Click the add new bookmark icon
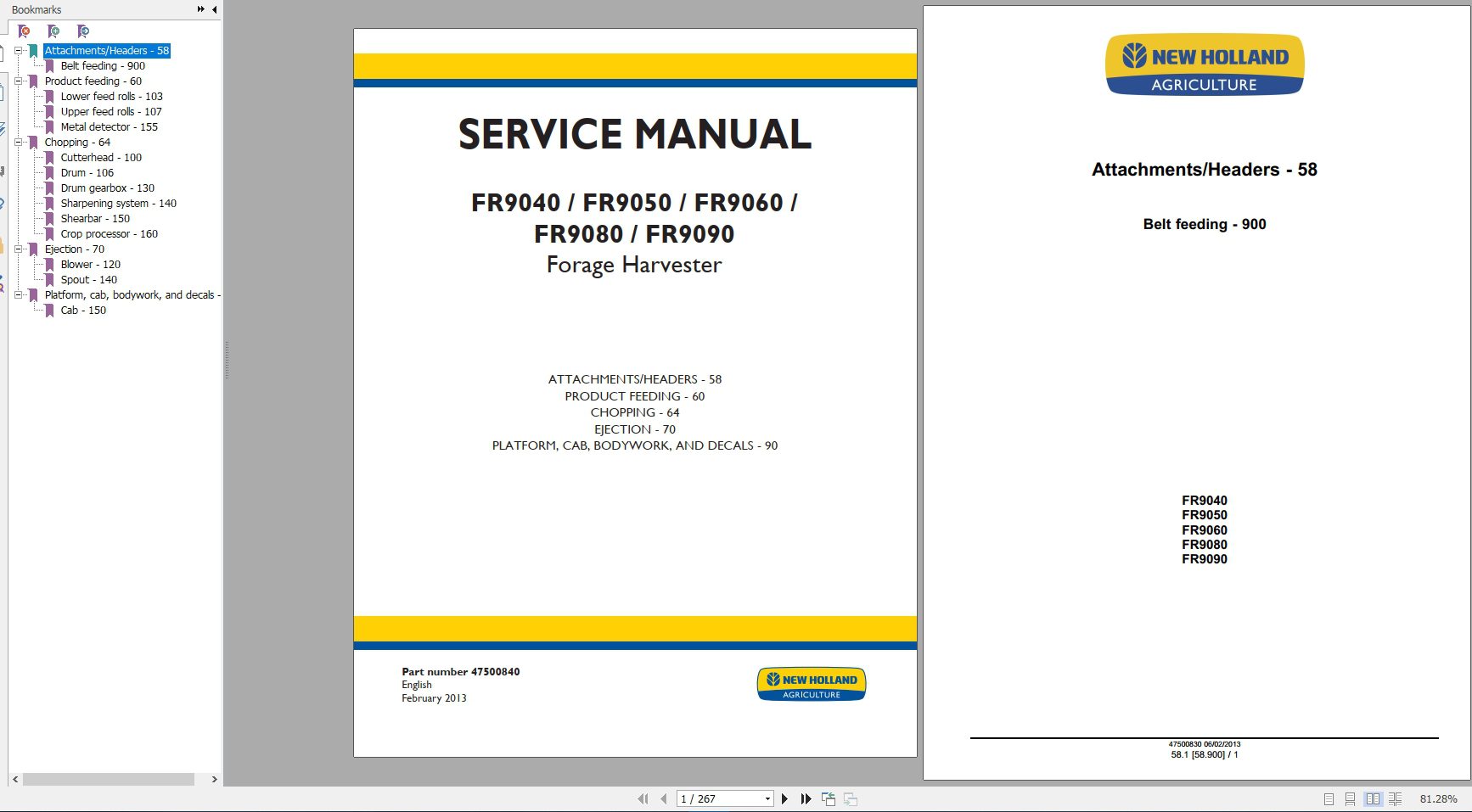 point(53,31)
